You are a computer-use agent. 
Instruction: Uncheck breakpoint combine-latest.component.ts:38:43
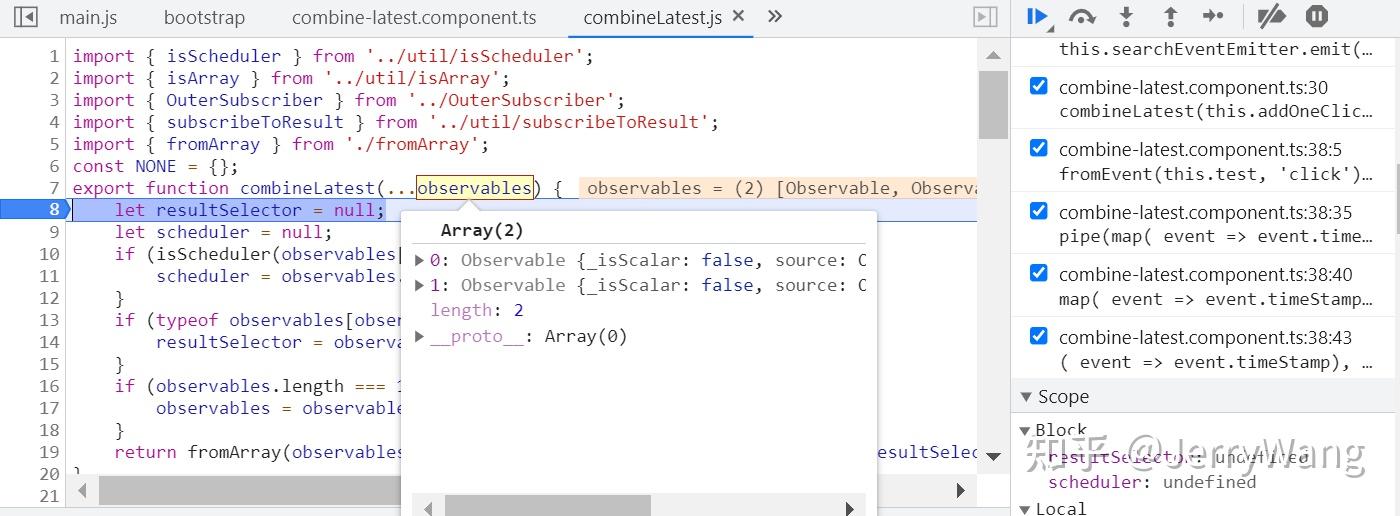(x=1039, y=336)
